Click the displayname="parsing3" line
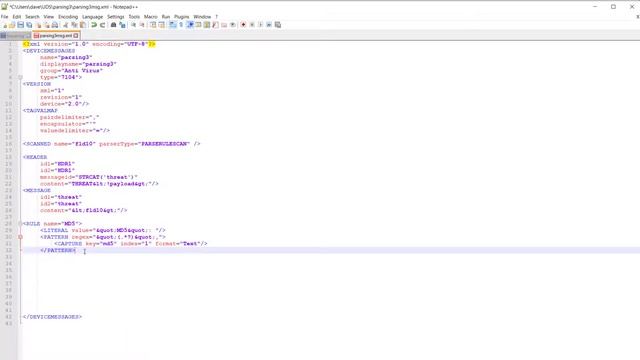The image size is (640, 360). point(78,64)
